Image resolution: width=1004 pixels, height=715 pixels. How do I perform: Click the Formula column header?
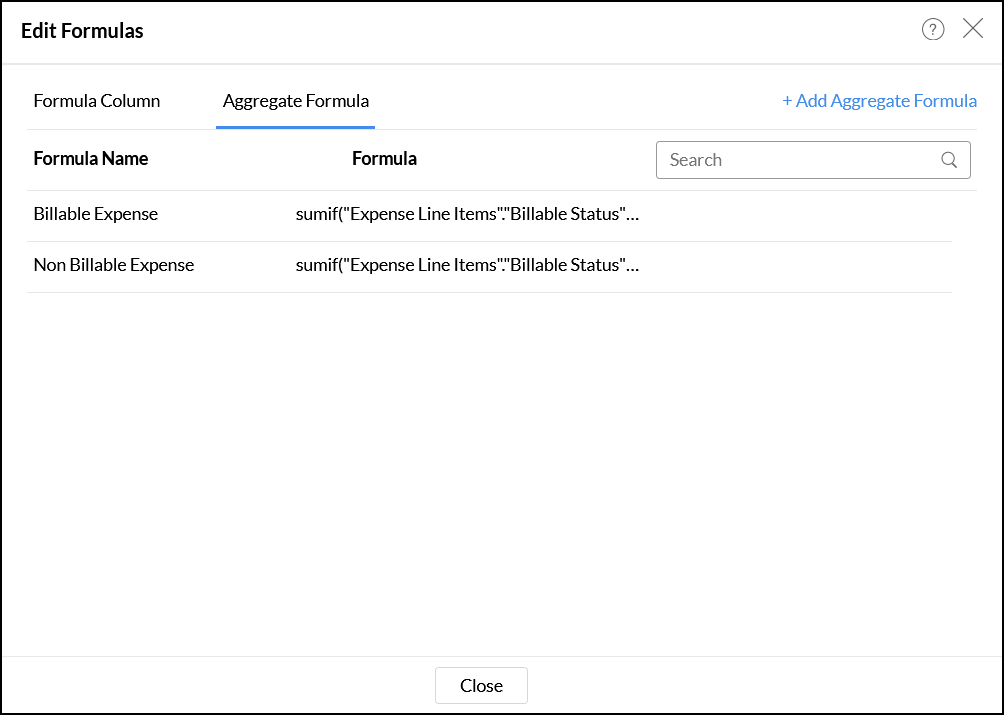(385, 159)
